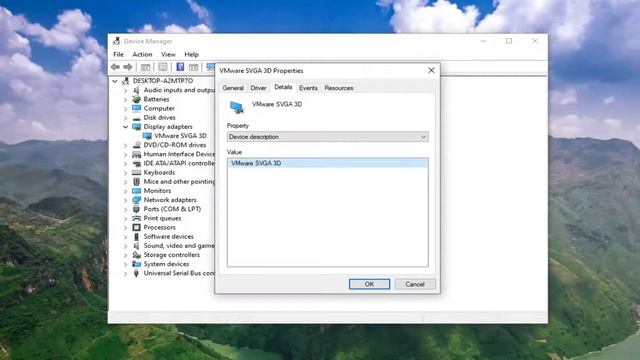Click the Audio inputs and outputs speaker icon
This screenshot has height=360, width=640.
(x=136, y=90)
